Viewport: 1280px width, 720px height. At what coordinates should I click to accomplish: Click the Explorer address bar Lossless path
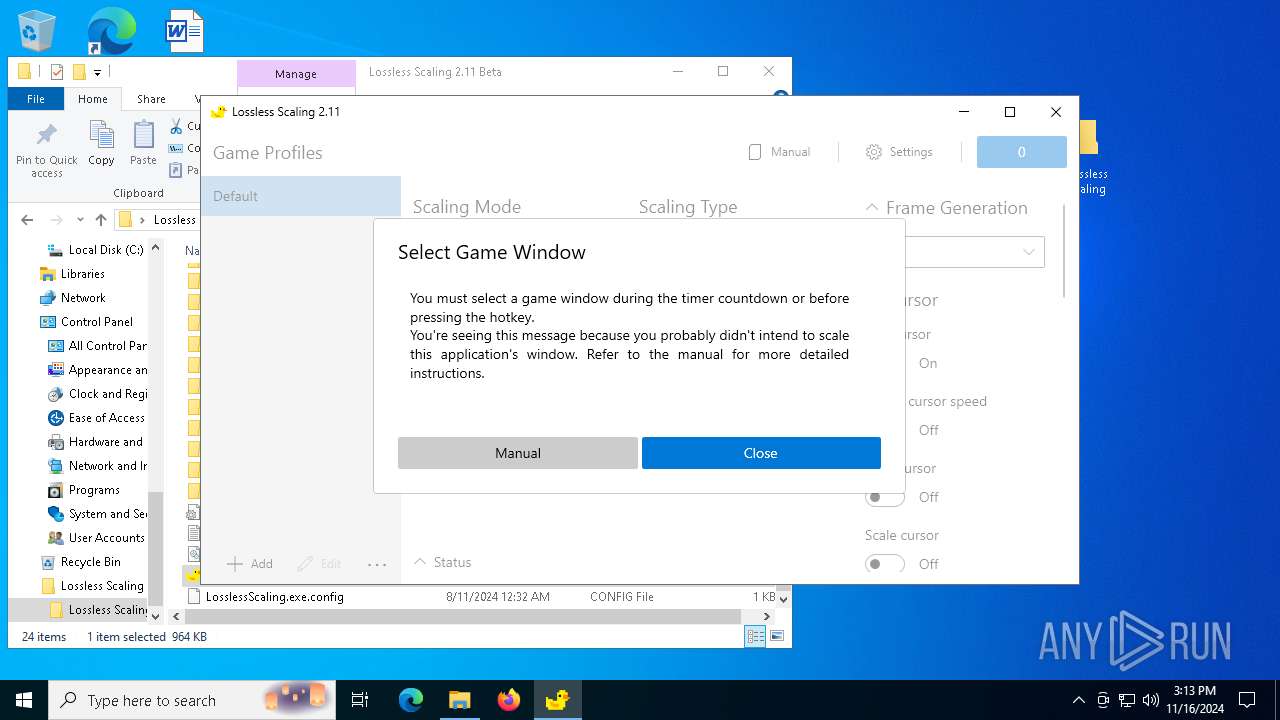click(175, 220)
